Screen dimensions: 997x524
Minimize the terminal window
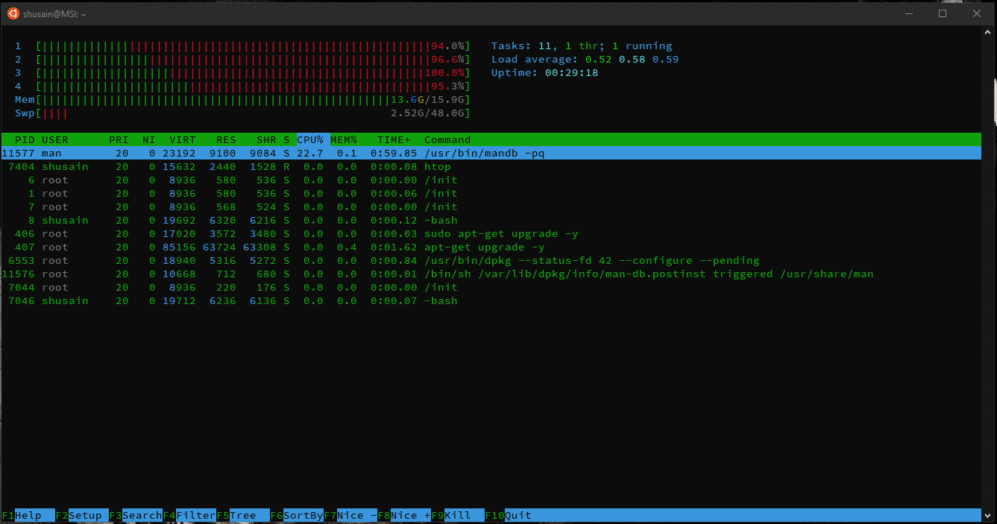(909, 13)
